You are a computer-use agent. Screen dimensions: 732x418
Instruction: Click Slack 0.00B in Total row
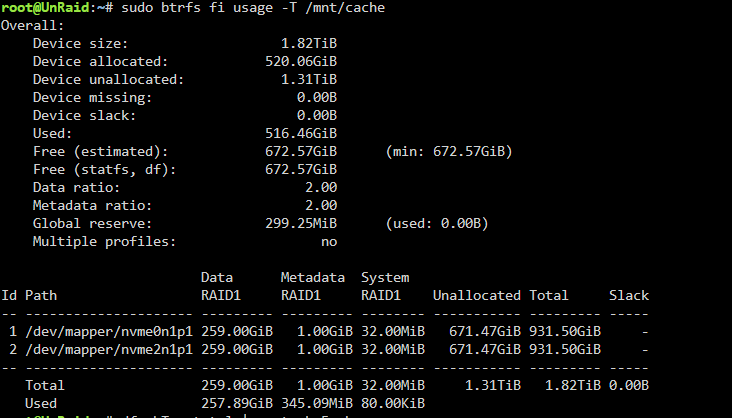tap(629, 386)
